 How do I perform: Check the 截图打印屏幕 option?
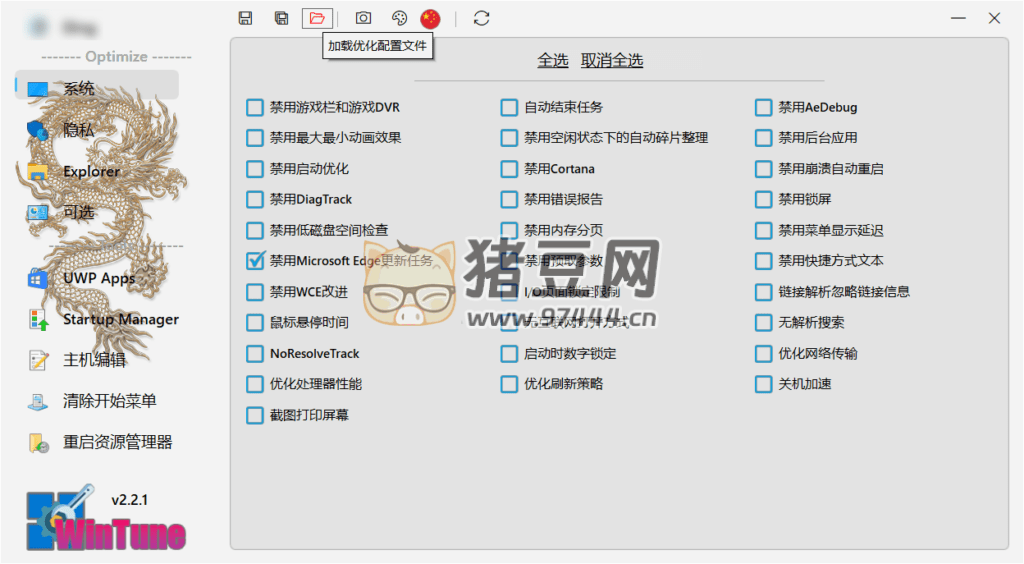click(255, 415)
